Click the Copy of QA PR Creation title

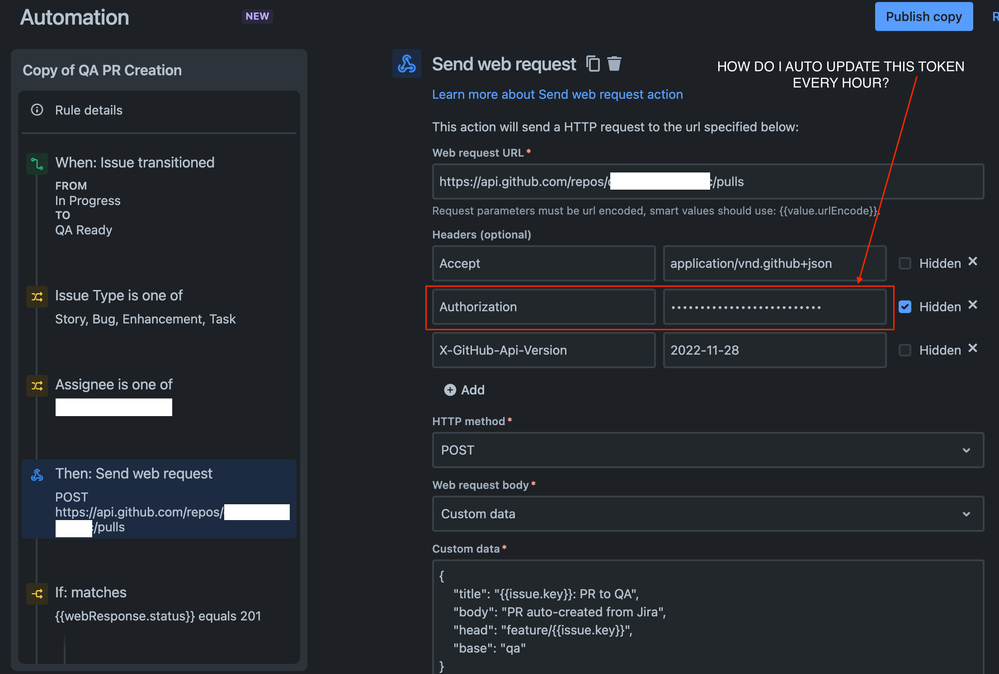pos(102,70)
